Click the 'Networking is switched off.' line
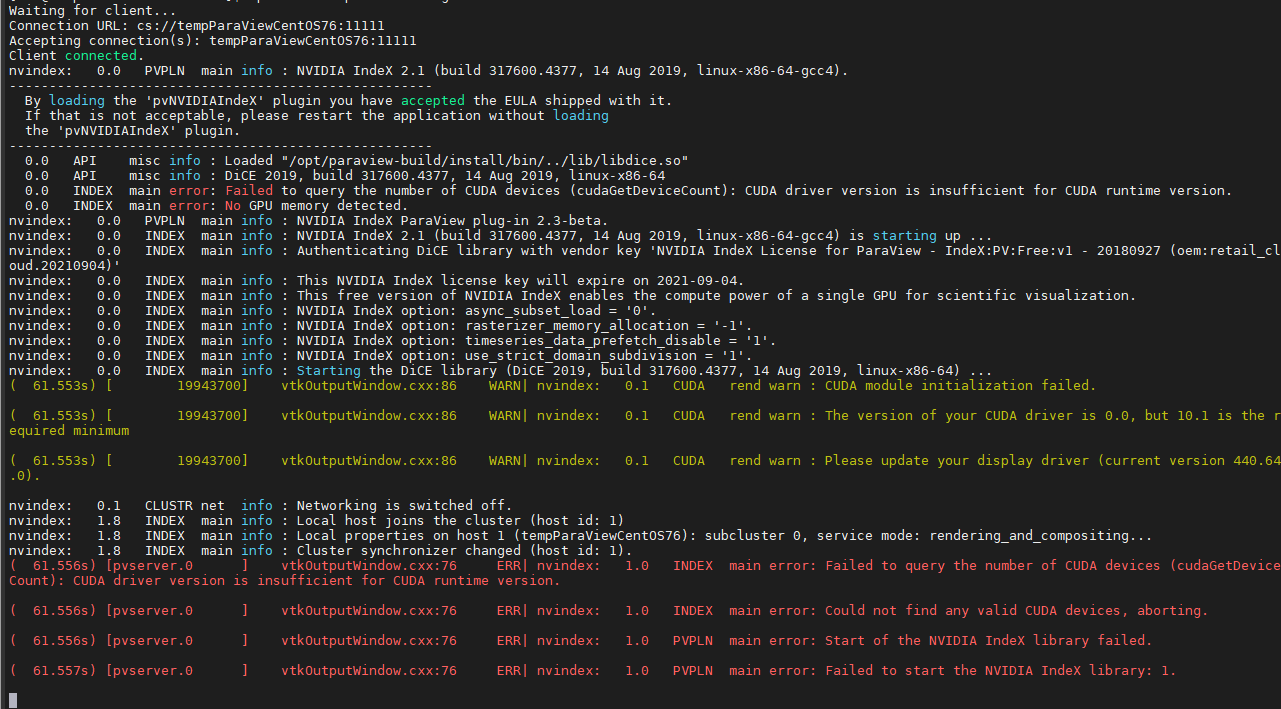The image size is (1281, 709). pos(261,505)
